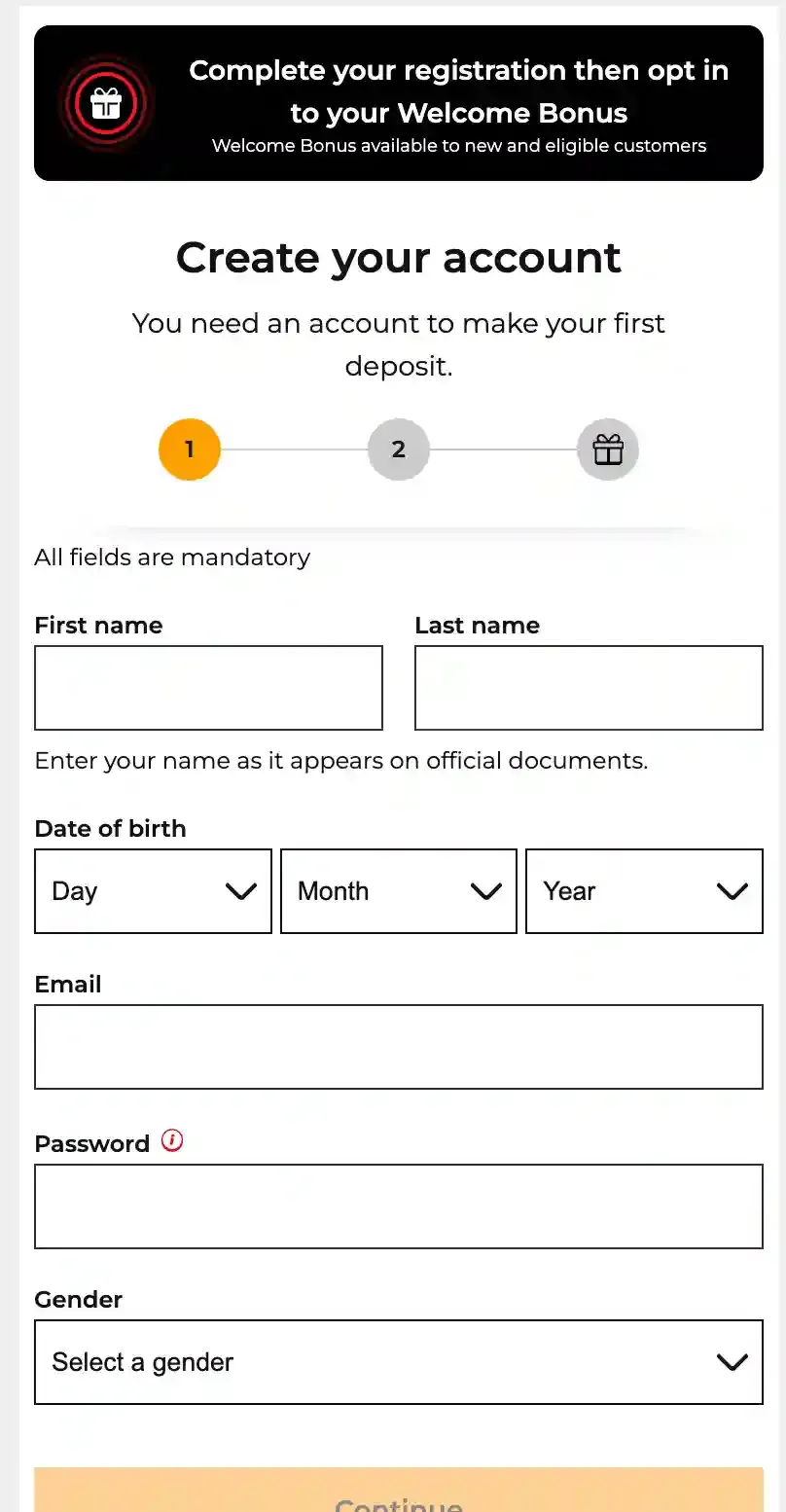The height and width of the screenshot is (1512, 786).
Task: Select step 1 circle in the progress tracker
Action: coord(189,449)
